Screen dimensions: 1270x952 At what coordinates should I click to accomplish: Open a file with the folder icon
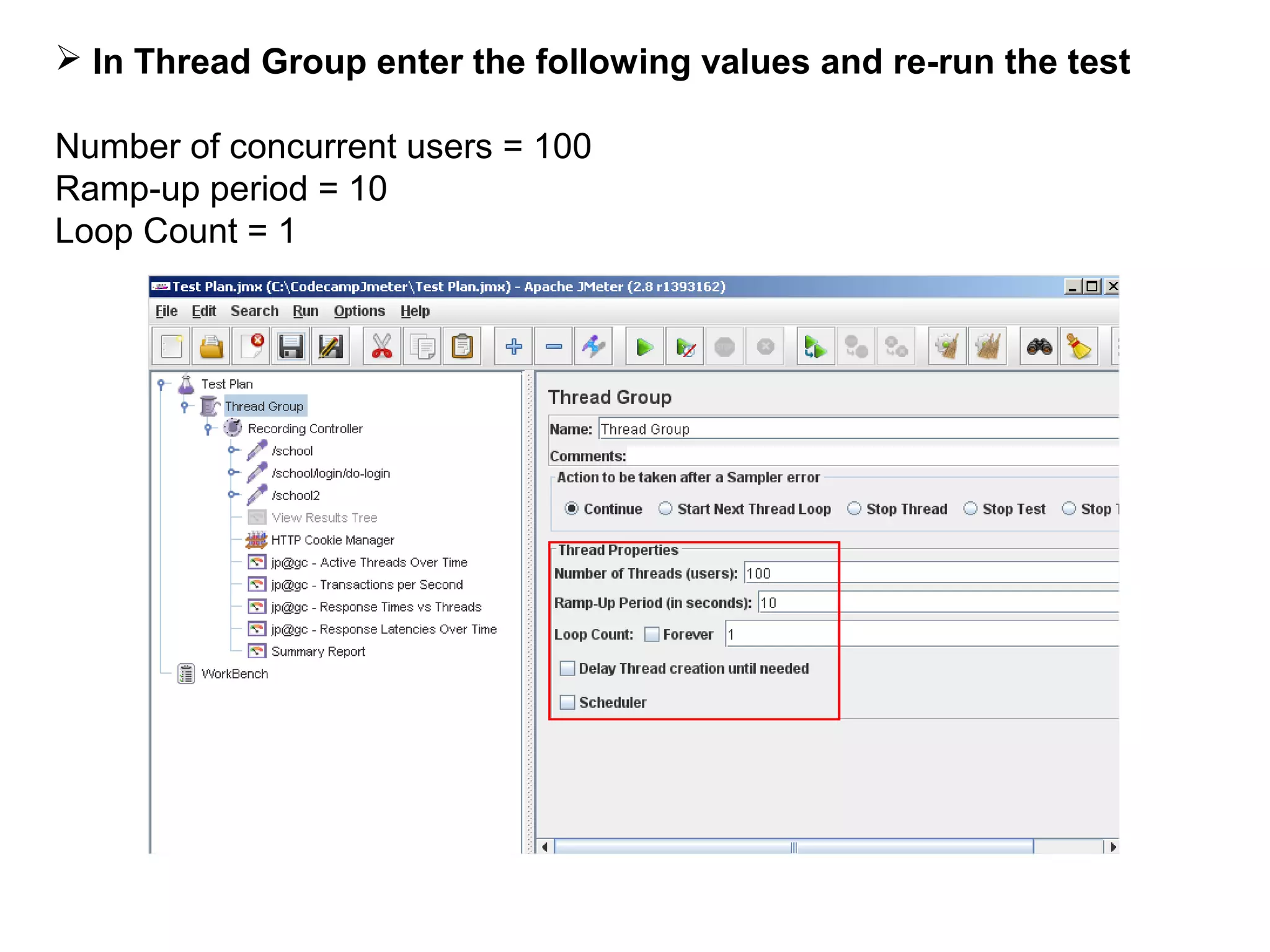211,346
